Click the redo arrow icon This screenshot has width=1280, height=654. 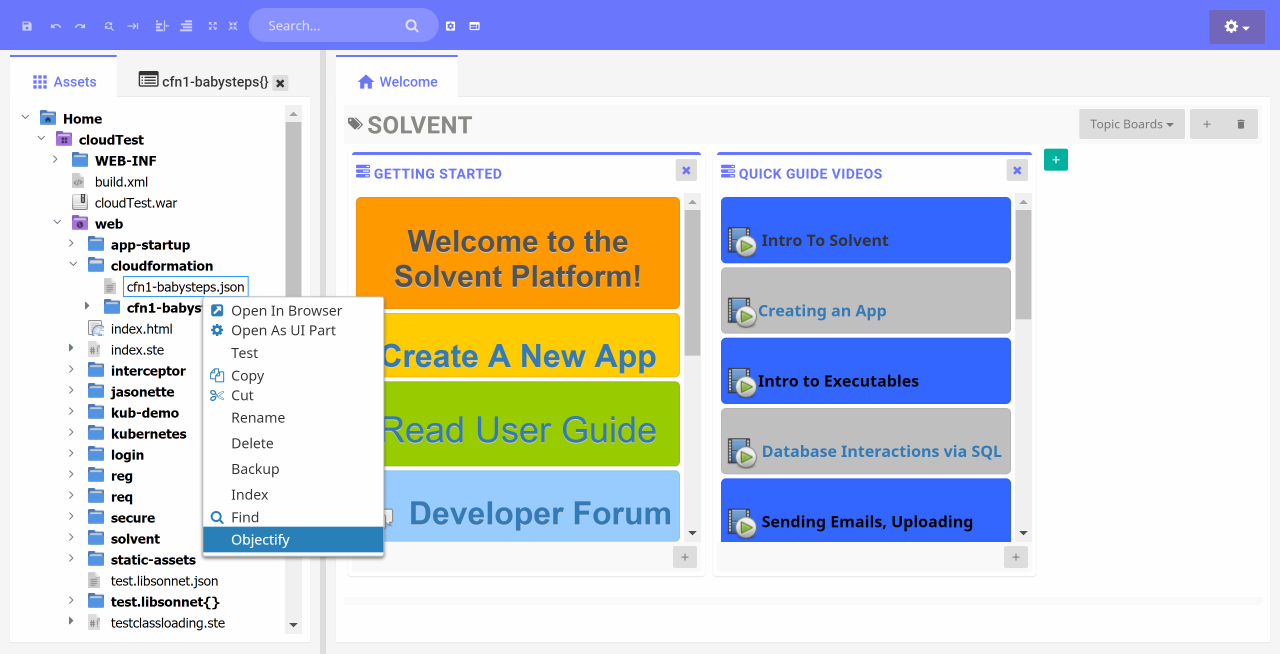[x=80, y=26]
